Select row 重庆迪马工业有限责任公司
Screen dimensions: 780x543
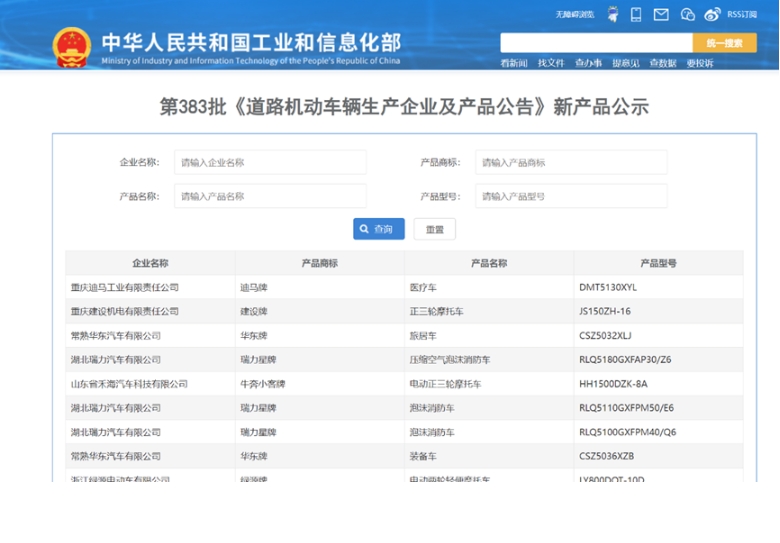tap(404, 287)
